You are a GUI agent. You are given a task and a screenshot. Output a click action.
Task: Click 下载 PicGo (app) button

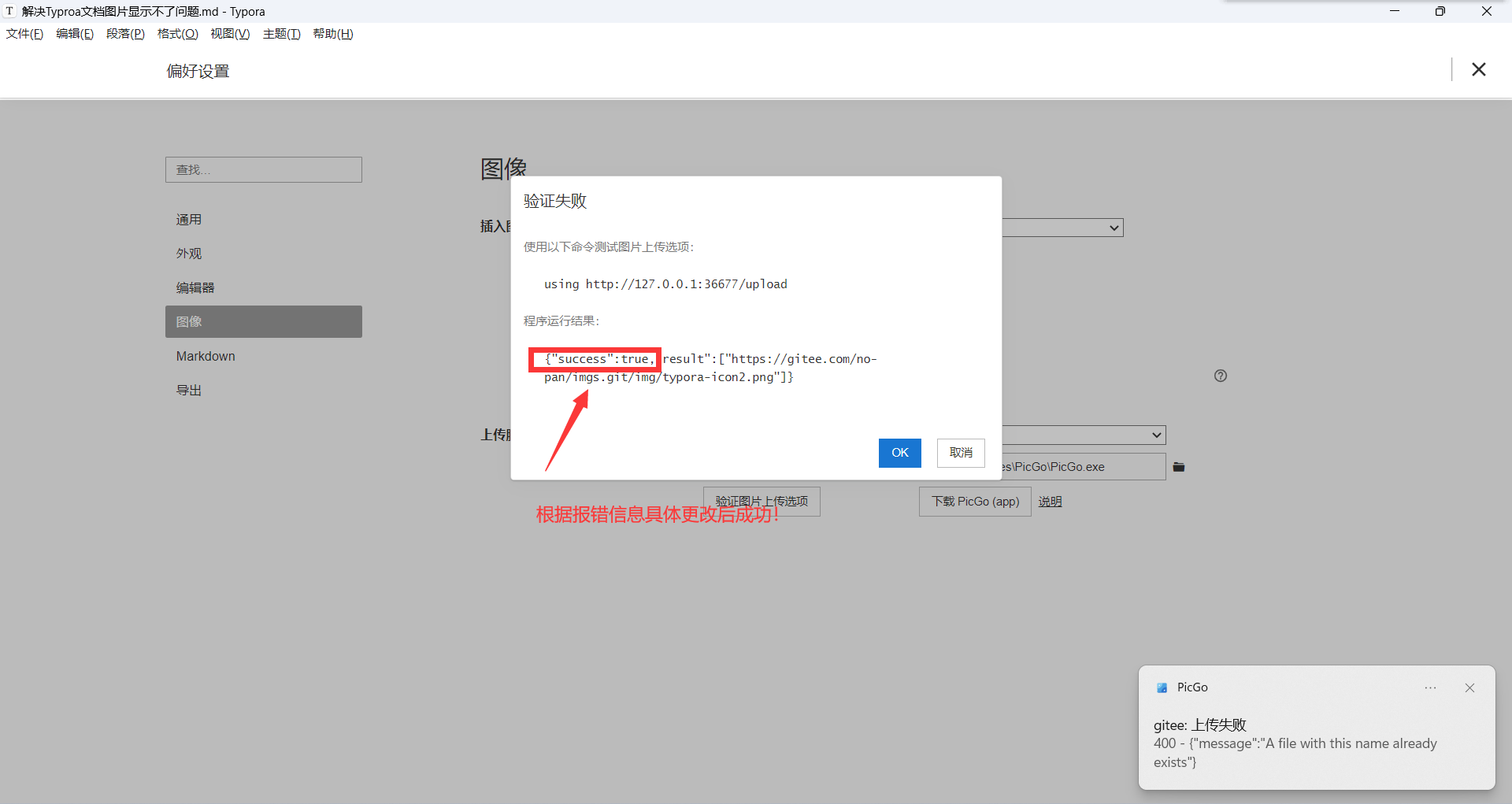point(975,502)
